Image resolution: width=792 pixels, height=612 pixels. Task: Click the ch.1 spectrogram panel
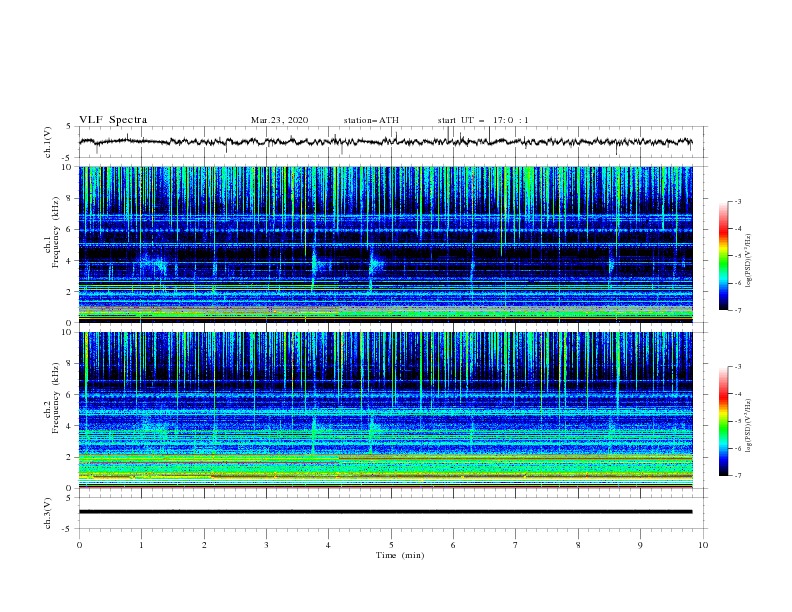385,244
